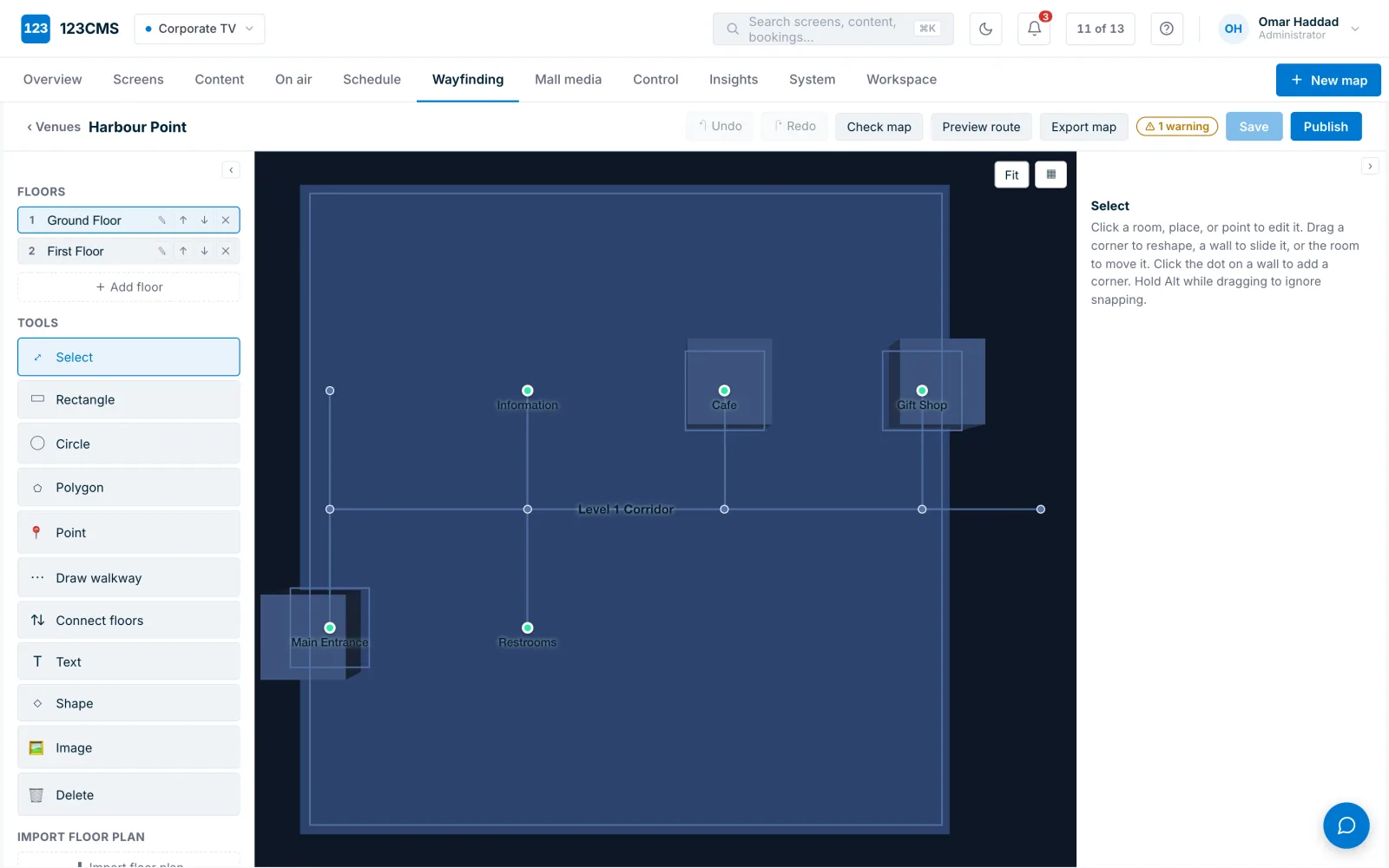
Task: Activate the Delete tool
Action: click(128, 794)
